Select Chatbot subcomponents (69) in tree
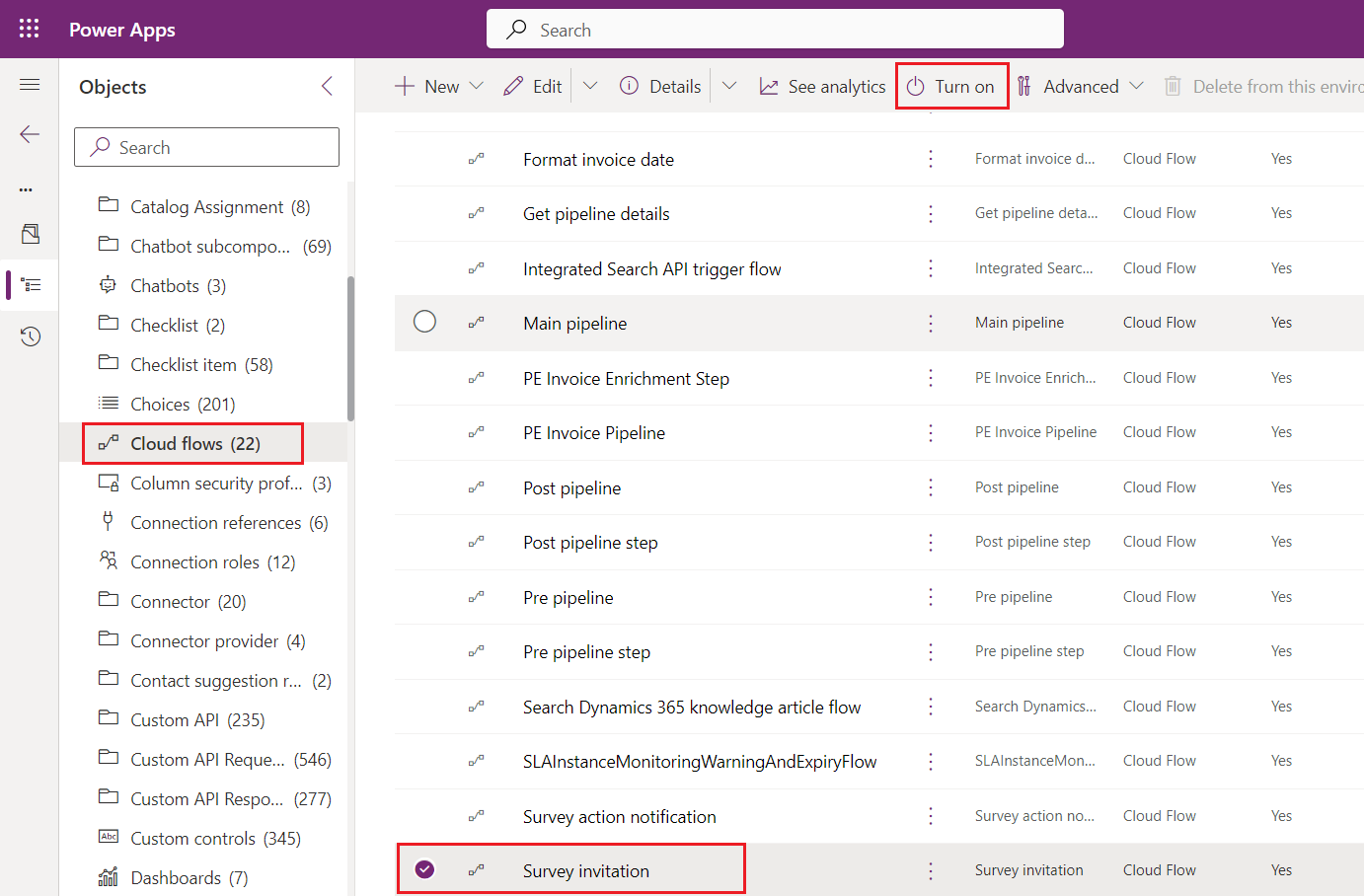The image size is (1364, 896). [215, 246]
